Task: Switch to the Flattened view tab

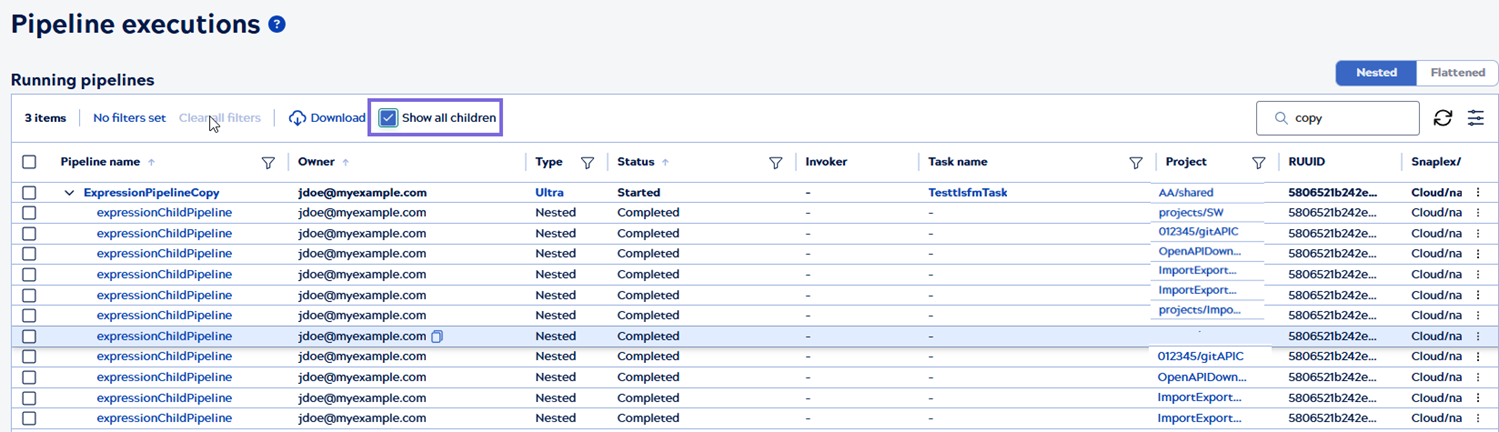Action: tap(1457, 73)
